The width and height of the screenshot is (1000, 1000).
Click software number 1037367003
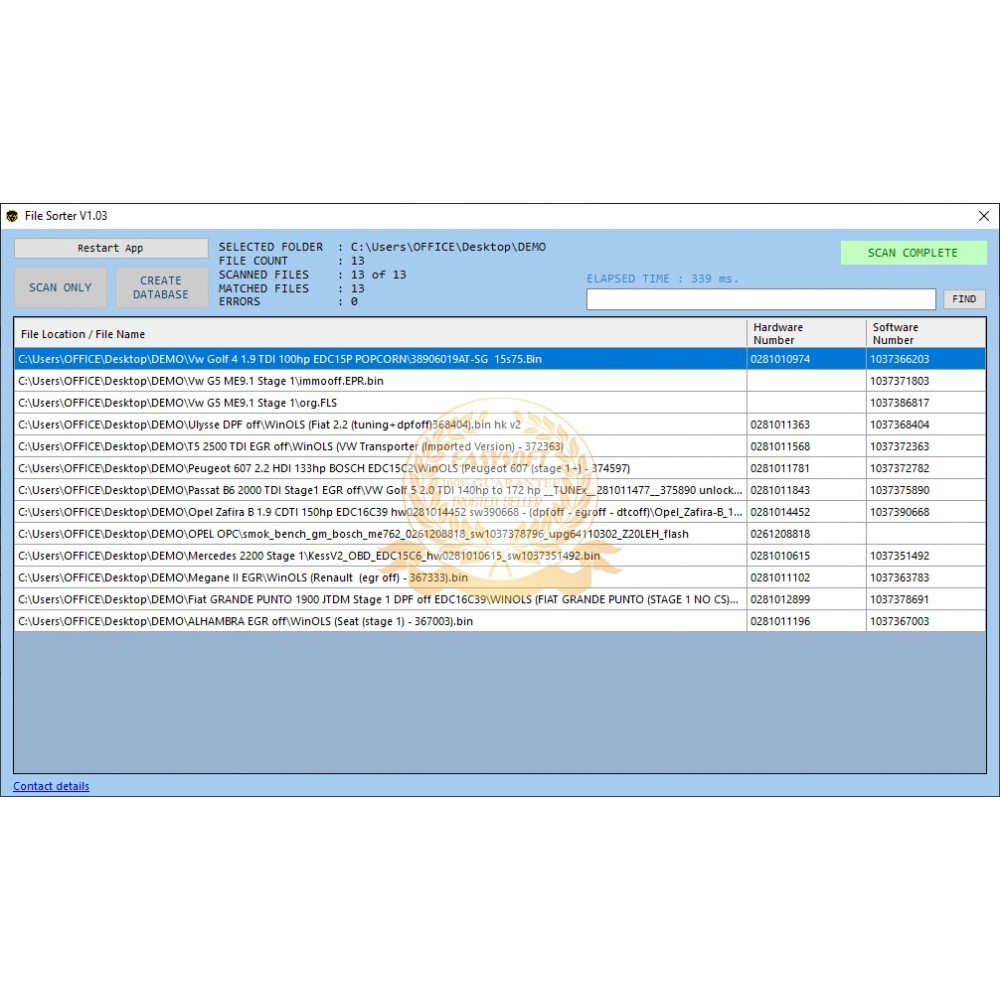click(900, 621)
